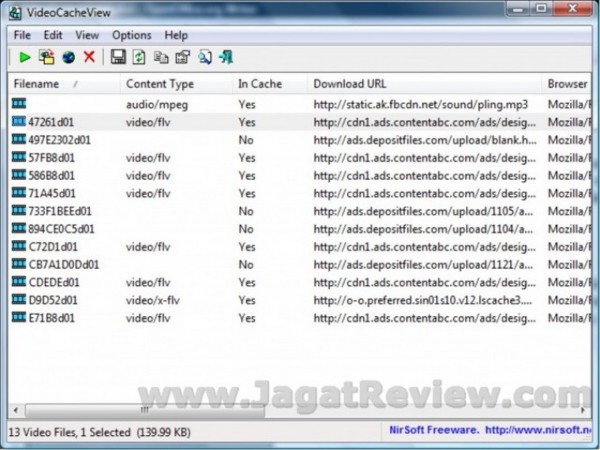Click the scrollbar left arrow

point(16,410)
